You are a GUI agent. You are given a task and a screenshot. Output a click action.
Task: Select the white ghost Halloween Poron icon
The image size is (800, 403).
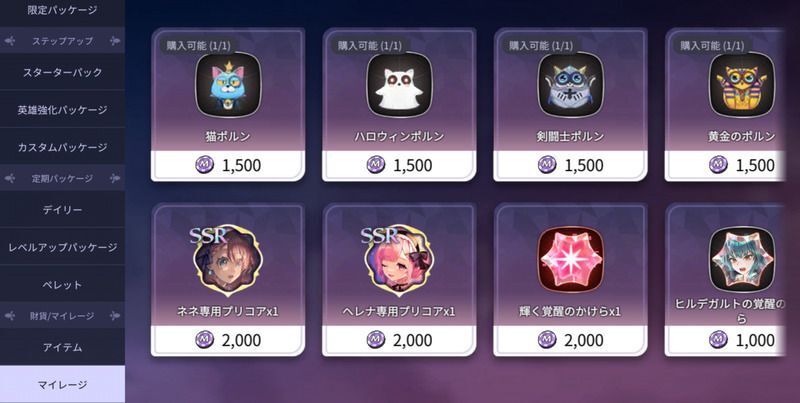[x=399, y=85]
